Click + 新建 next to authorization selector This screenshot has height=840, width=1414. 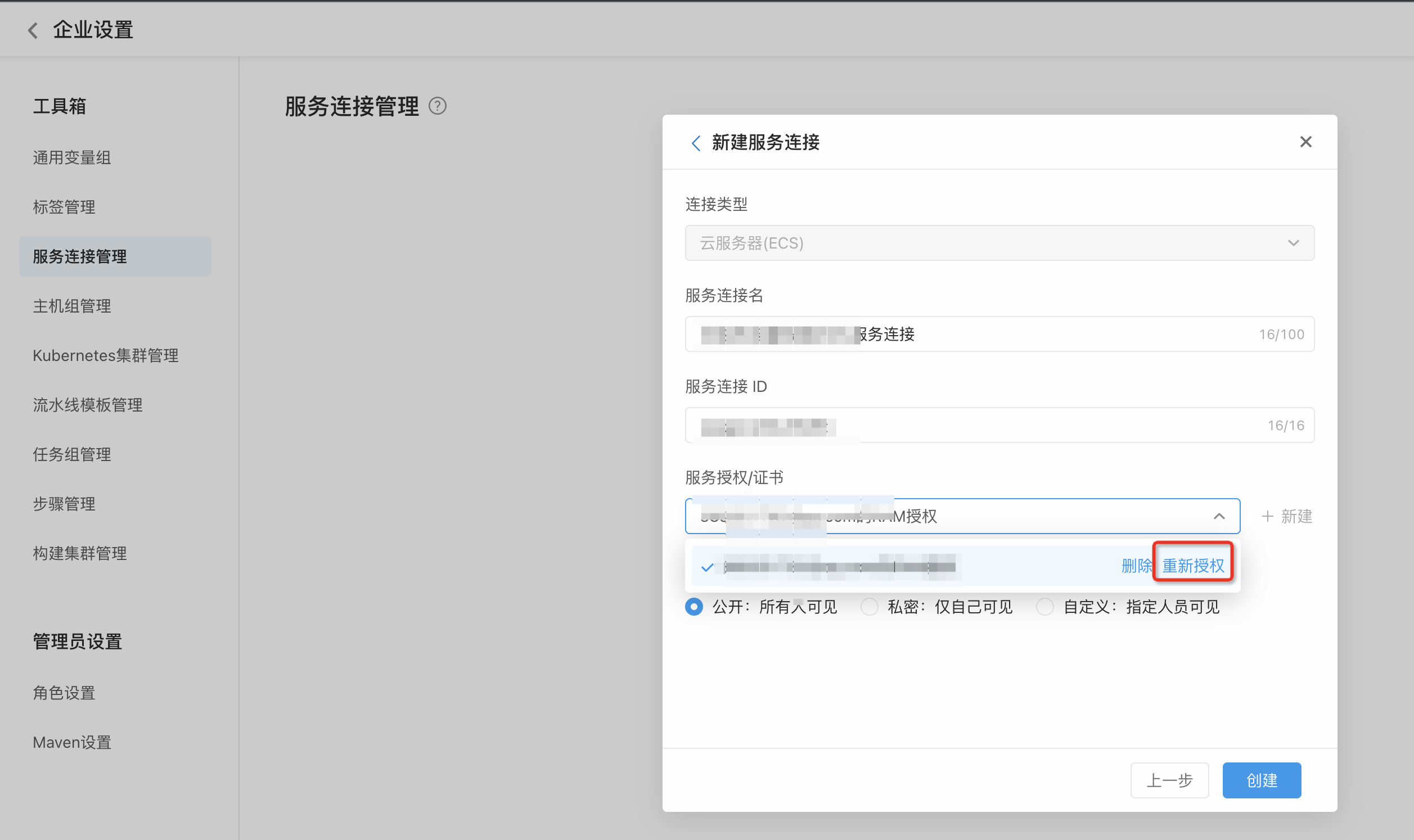[x=1287, y=516]
